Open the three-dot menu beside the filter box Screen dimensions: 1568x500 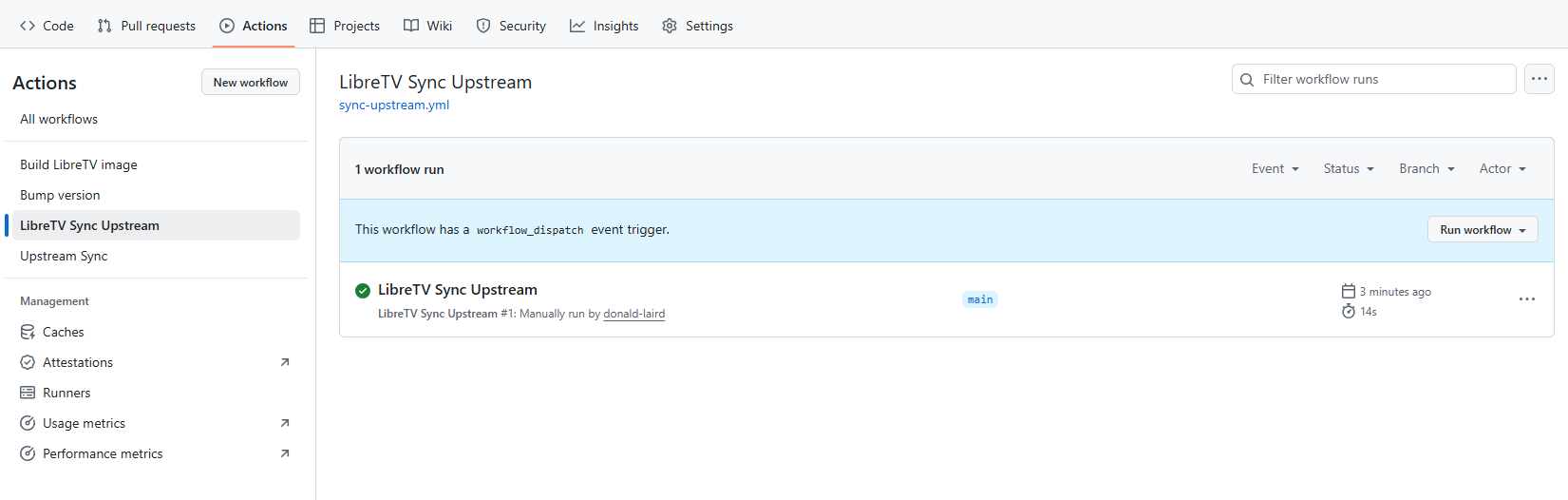point(1539,79)
